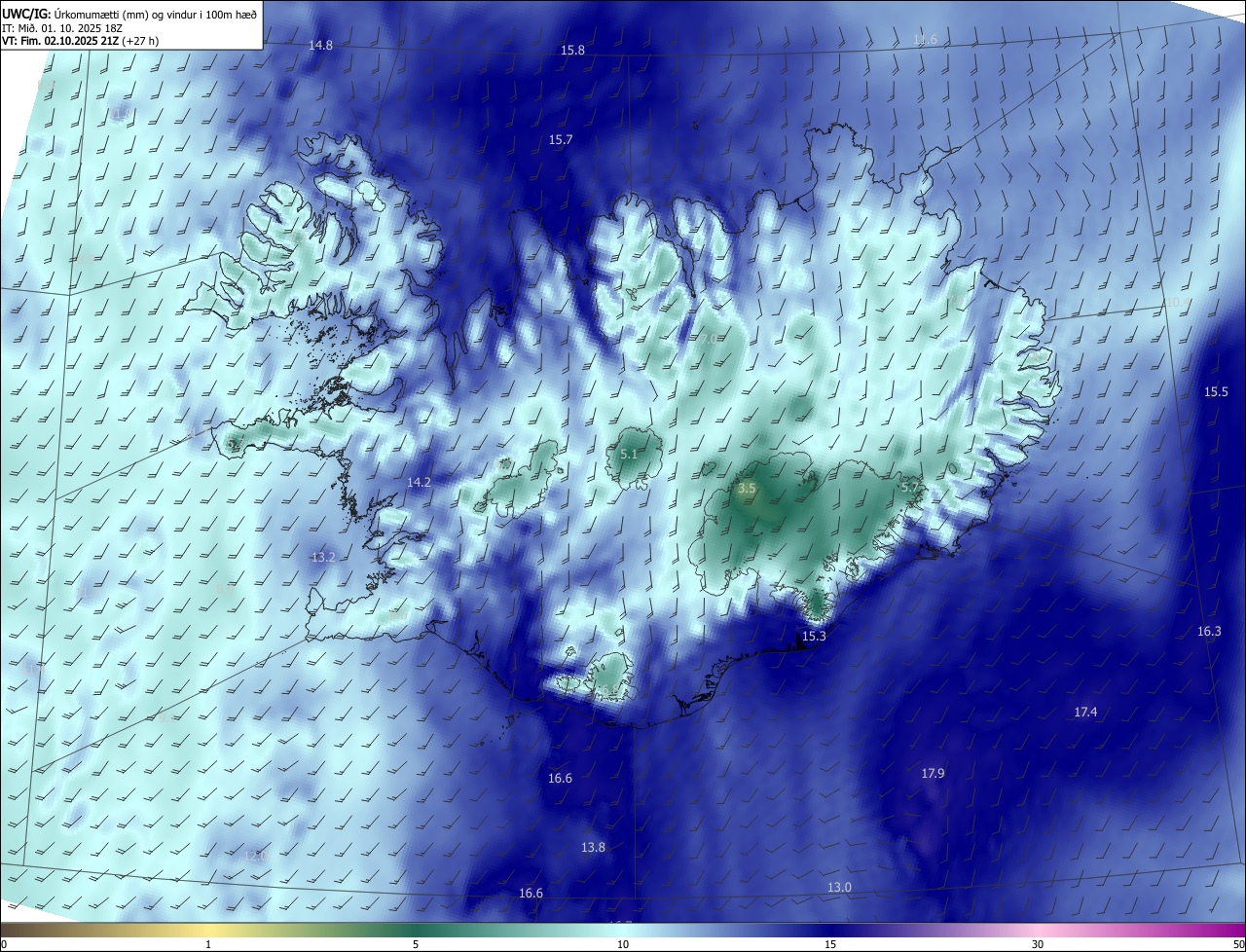This screenshot has height=952, width=1246.
Task: Click the colour scale label 15
Action: [830, 945]
